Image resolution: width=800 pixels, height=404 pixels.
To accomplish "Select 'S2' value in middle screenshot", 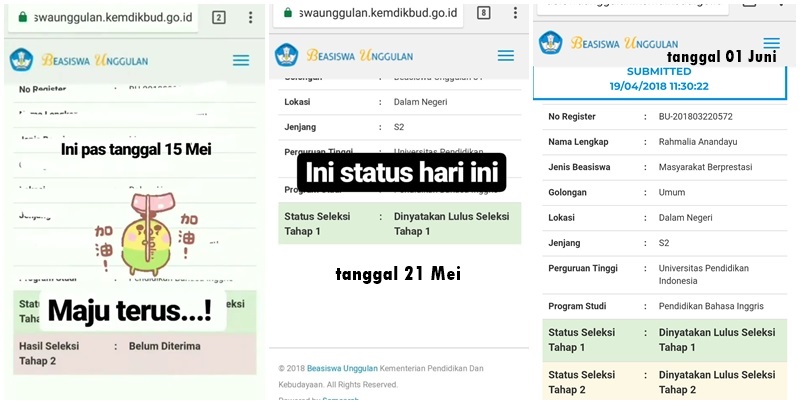I will pyautogui.click(x=399, y=127).
